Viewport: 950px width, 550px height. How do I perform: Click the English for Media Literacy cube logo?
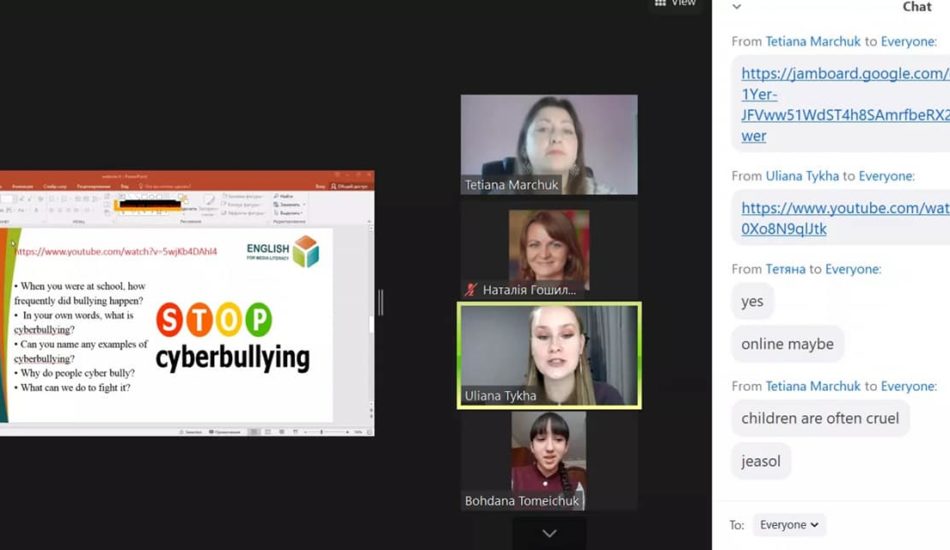pyautogui.click(x=305, y=251)
